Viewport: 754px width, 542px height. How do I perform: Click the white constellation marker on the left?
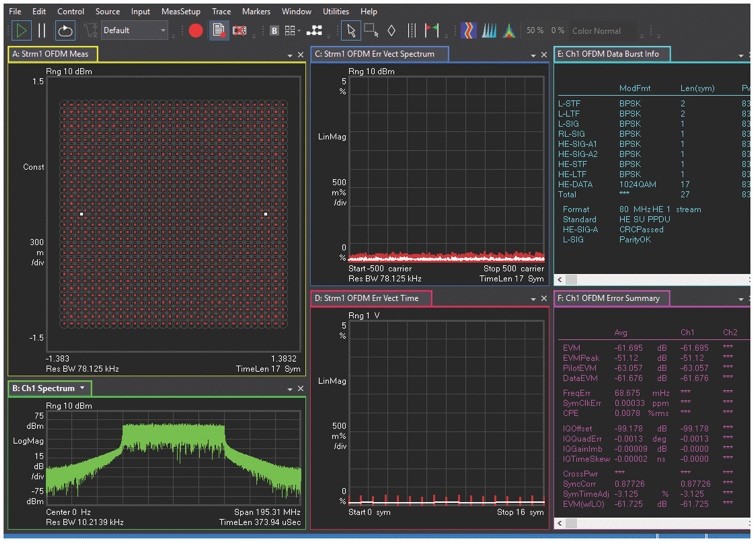(81, 214)
